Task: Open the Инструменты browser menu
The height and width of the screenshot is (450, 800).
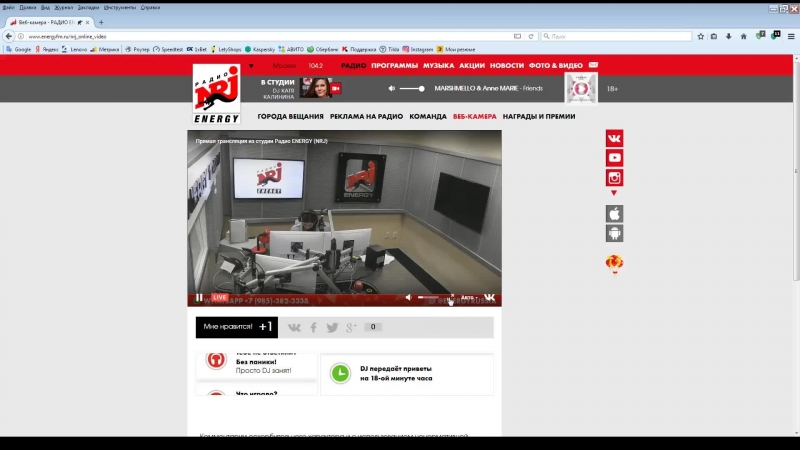Action: [x=119, y=8]
